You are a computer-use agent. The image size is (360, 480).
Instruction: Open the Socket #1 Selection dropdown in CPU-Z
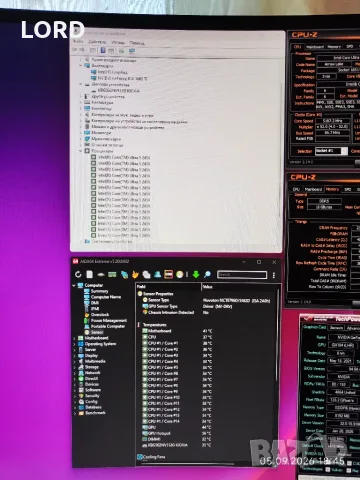[332, 151]
